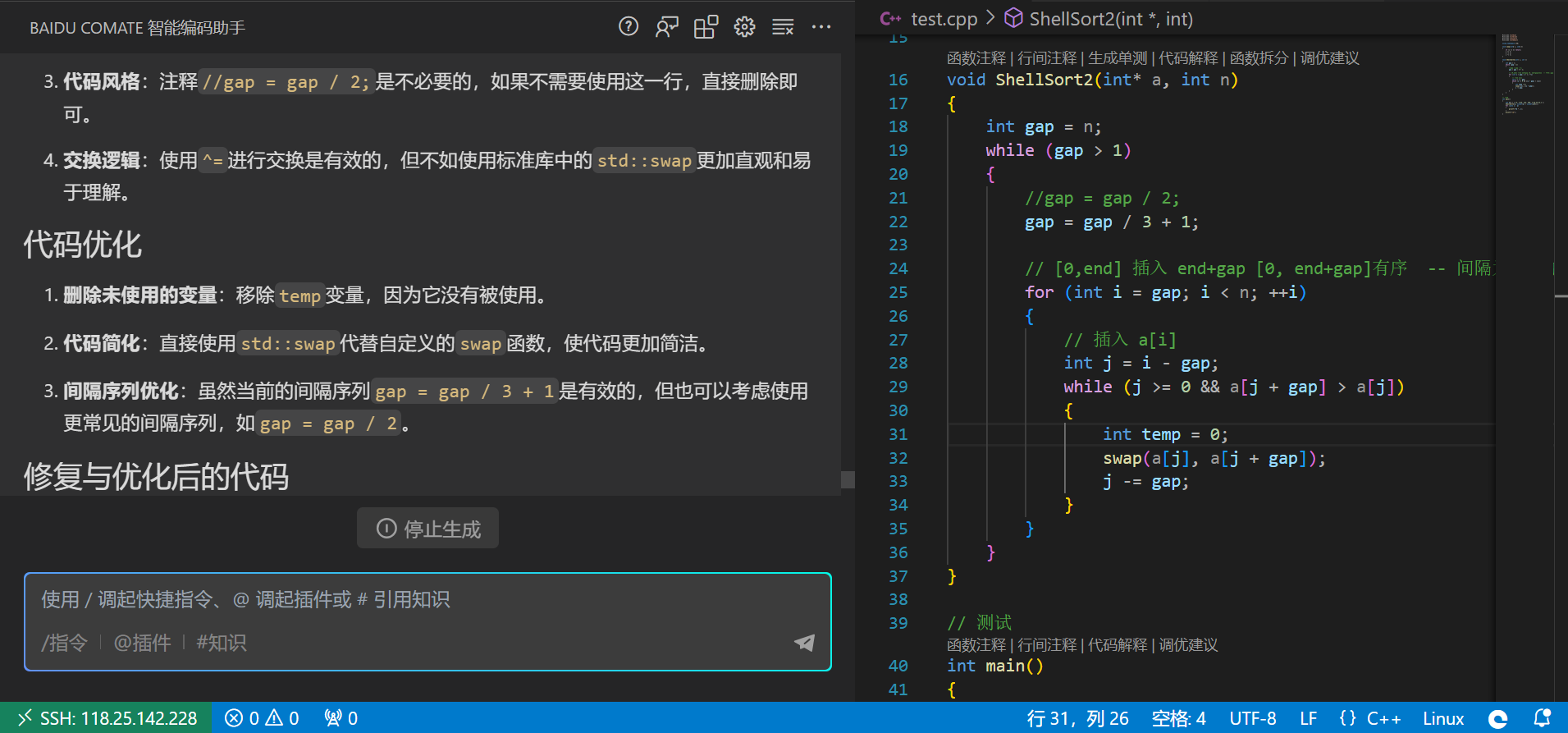This screenshot has width=1568, height=733.
Task: Click the send paper-plane icon
Action: [805, 643]
